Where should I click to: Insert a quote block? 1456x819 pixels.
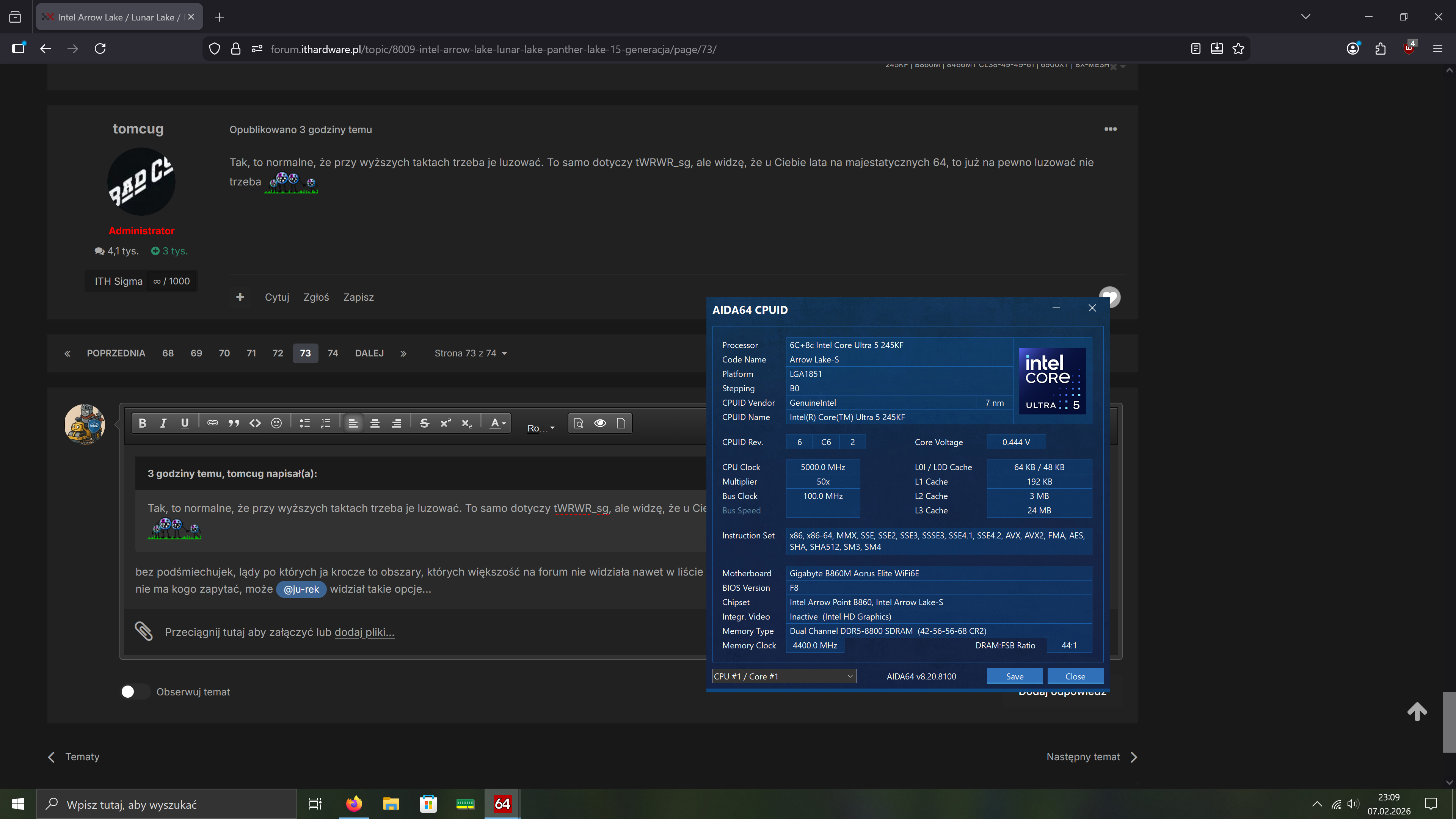pyautogui.click(x=234, y=424)
